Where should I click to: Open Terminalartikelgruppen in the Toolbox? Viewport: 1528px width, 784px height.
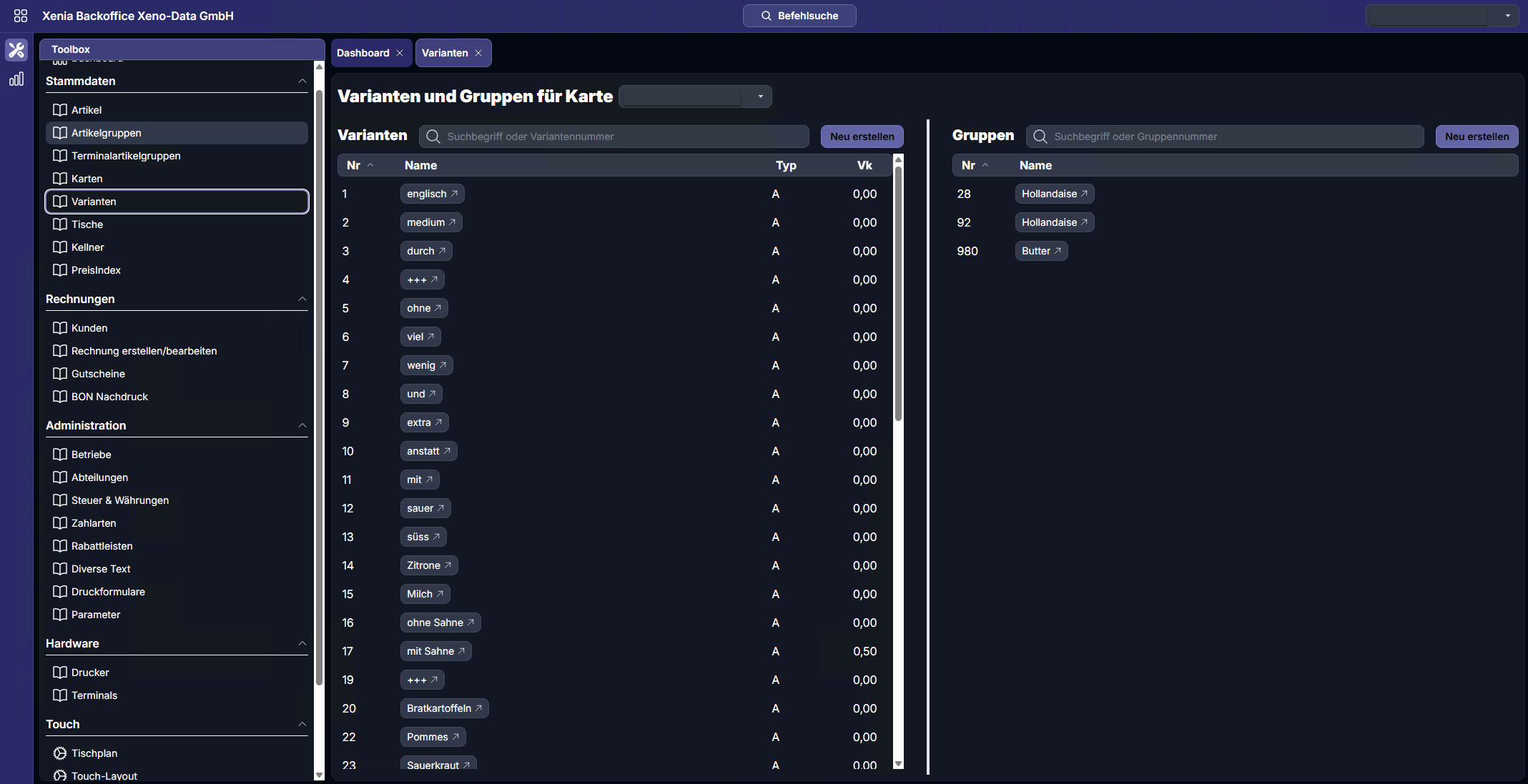coord(126,156)
